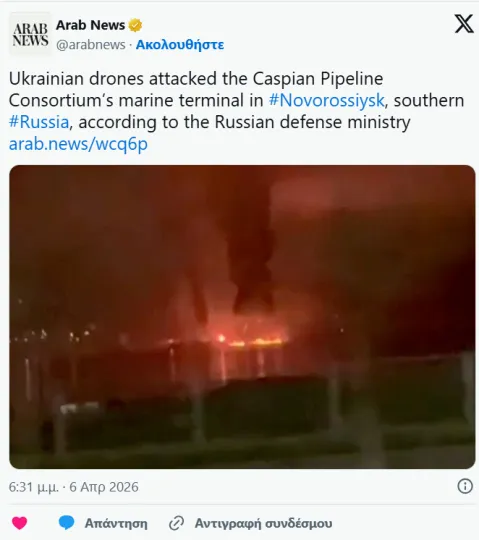Like the post with the heart icon
Image resolution: width=479 pixels, height=540 pixels.
tap(20, 523)
